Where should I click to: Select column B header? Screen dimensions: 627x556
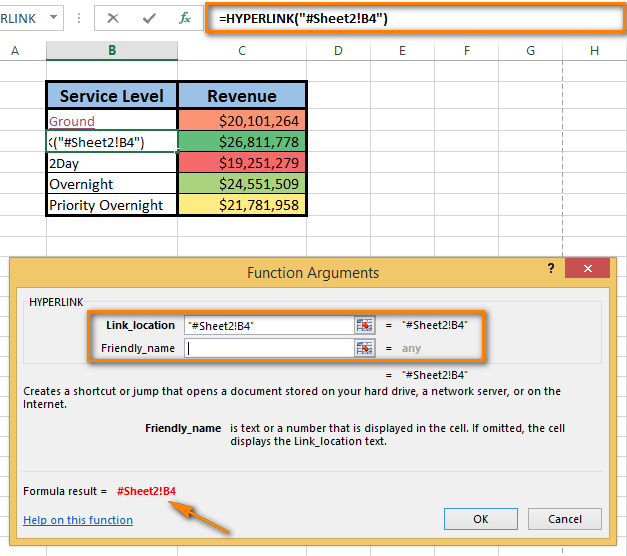point(112,50)
